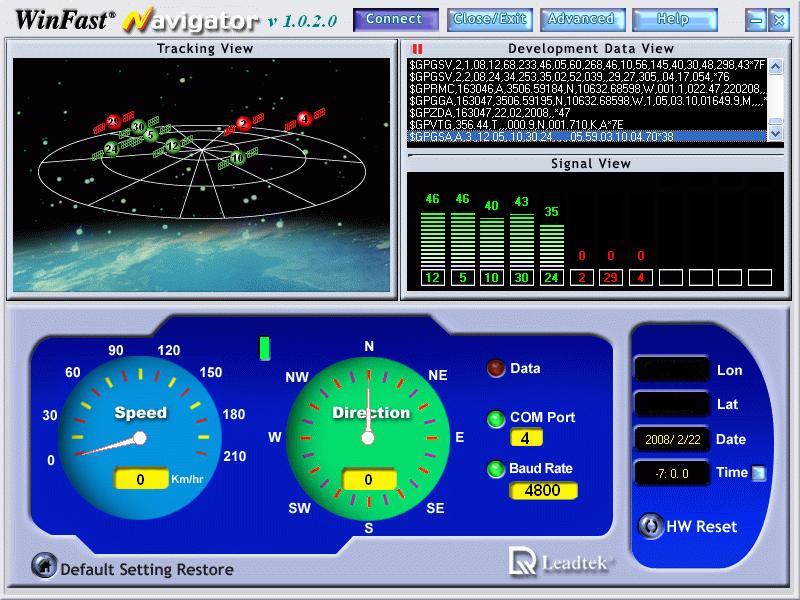Click the Close/Exit button
This screenshot has width=800, height=600.
(x=490, y=19)
